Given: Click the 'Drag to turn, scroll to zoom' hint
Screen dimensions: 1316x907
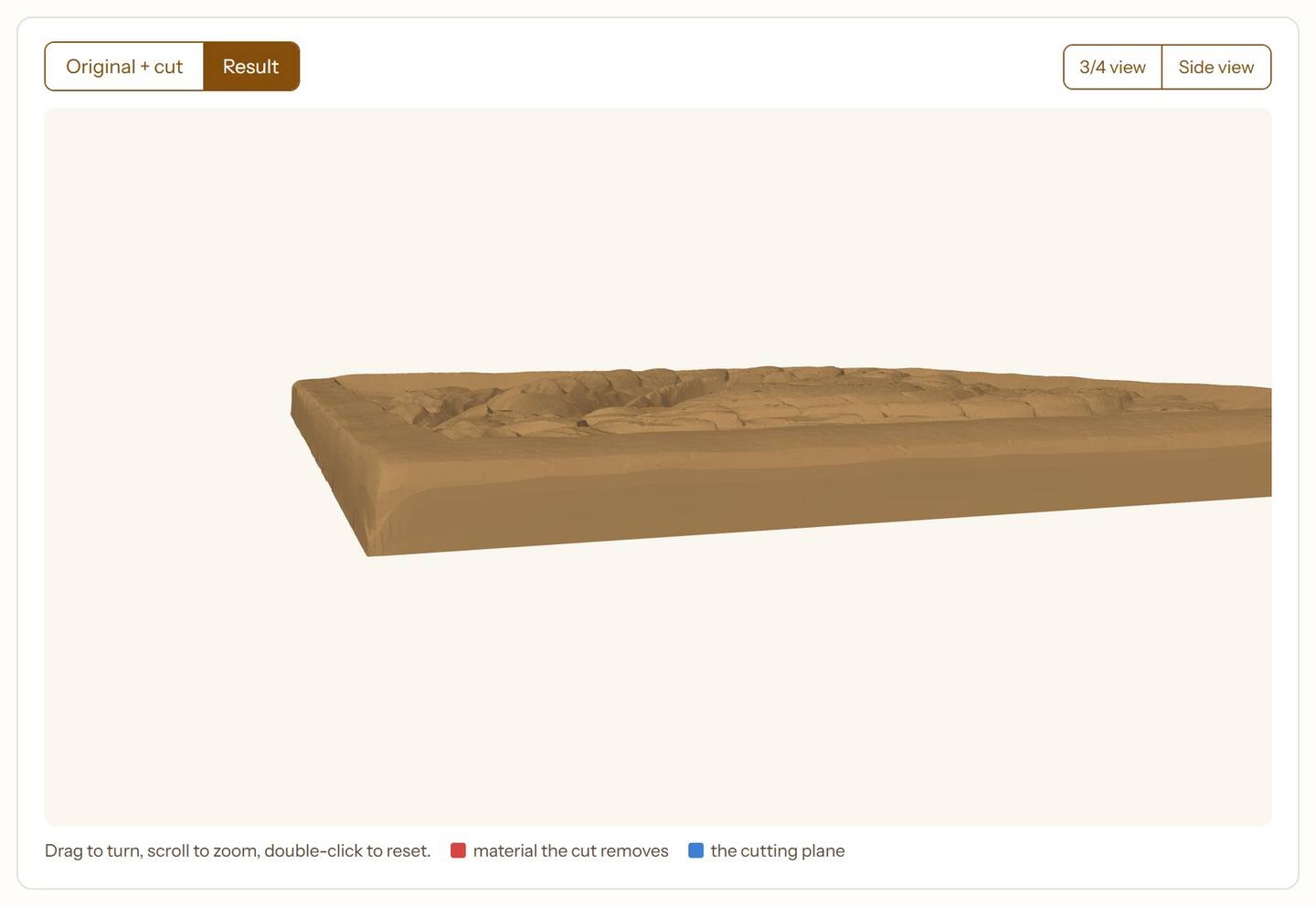Looking at the screenshot, I should 238,850.
